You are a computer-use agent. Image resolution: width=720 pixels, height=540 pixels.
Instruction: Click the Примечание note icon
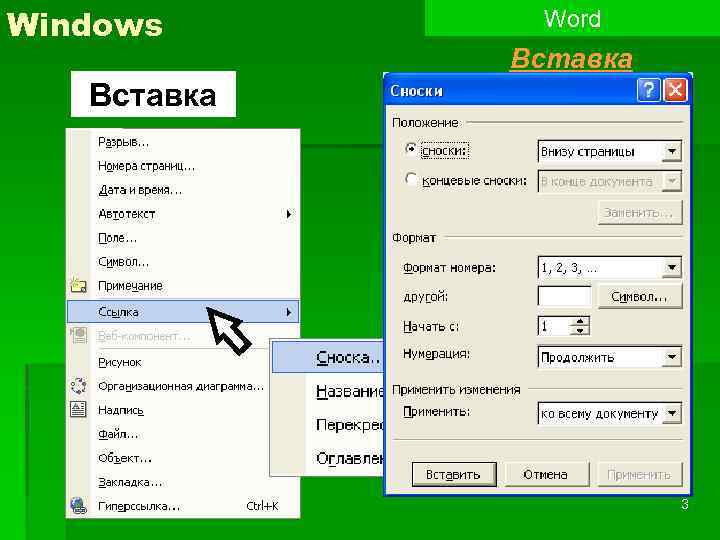pyautogui.click(x=79, y=286)
